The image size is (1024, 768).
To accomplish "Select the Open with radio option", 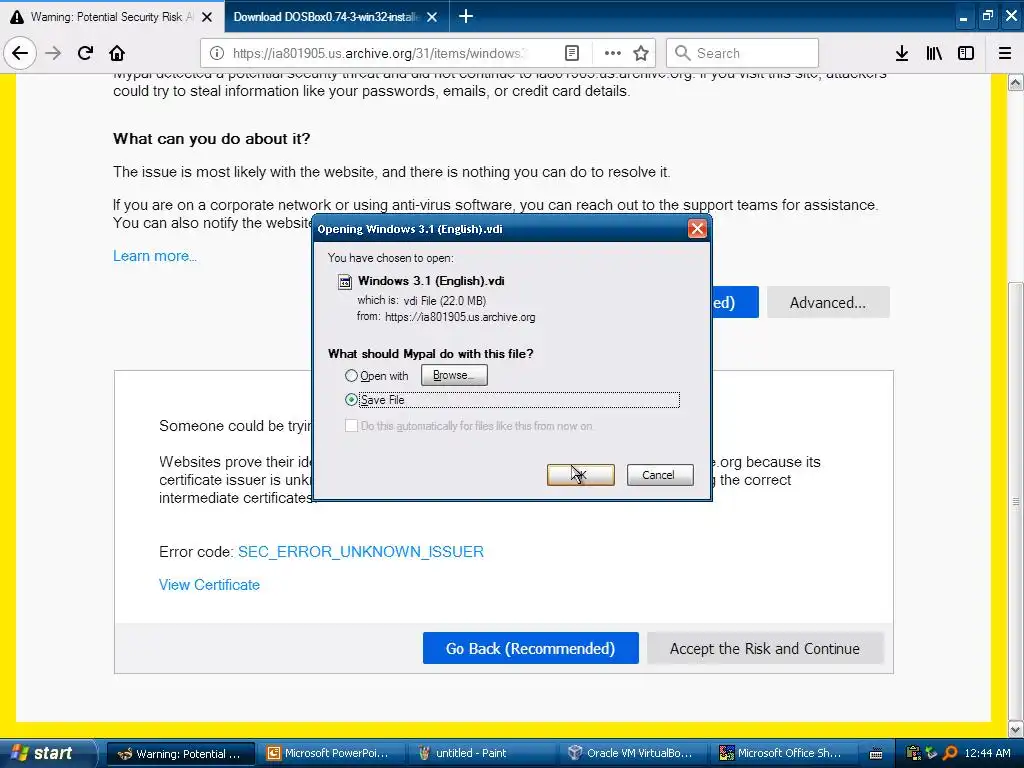I will point(351,376).
